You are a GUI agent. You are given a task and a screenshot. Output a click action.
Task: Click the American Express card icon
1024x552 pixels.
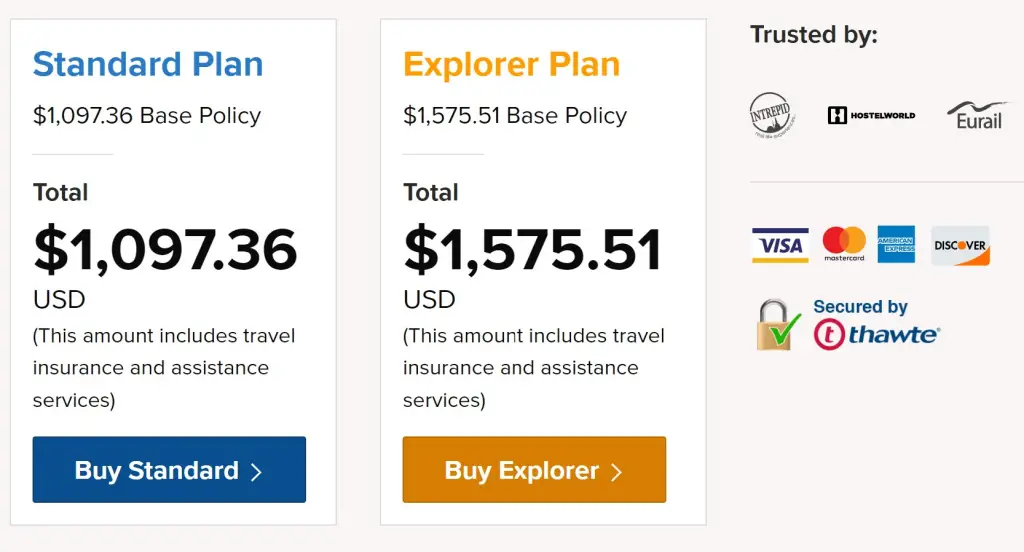(x=896, y=244)
